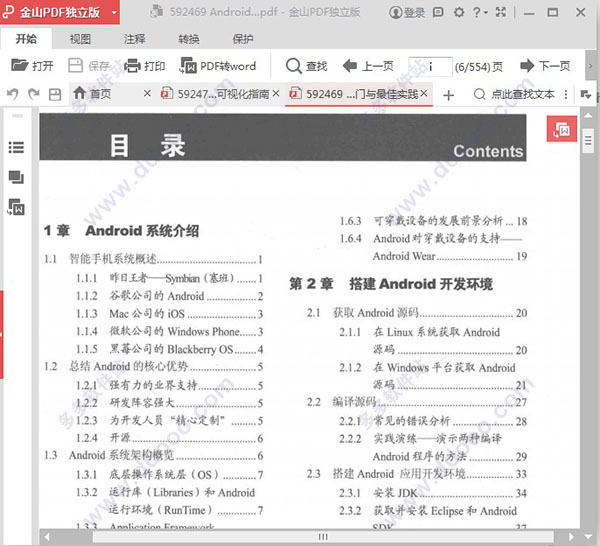
Task: Go to previous page with 上一页
Action: point(368,66)
